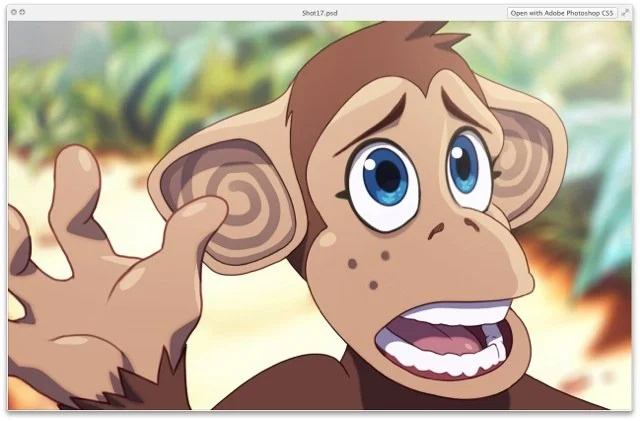Viewport: 640px width, 421px height.
Task: Close the Quick Look preview window
Action: [13, 12]
